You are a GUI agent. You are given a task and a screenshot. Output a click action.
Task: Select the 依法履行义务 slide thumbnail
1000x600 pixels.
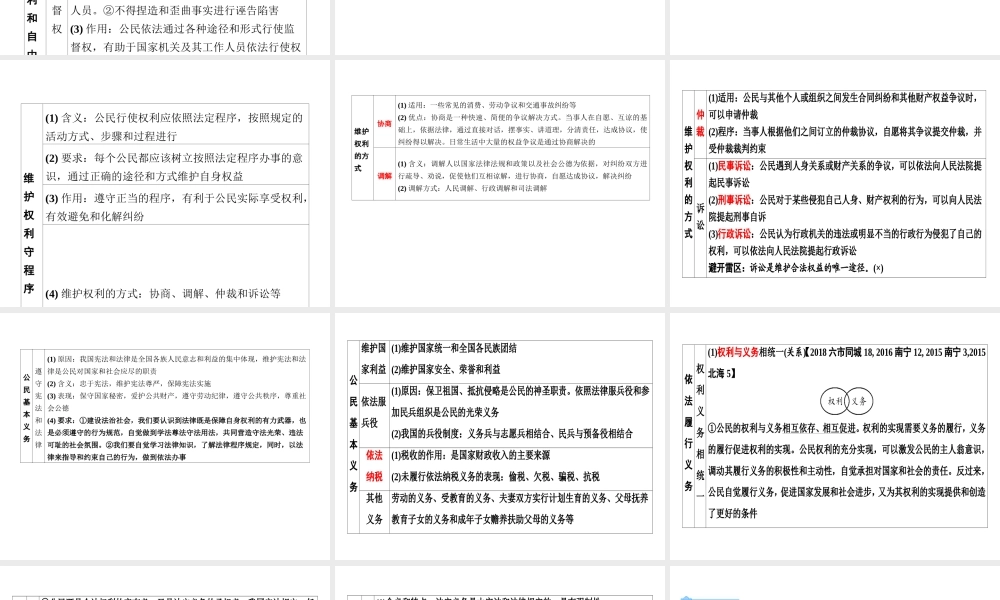tap(835, 436)
